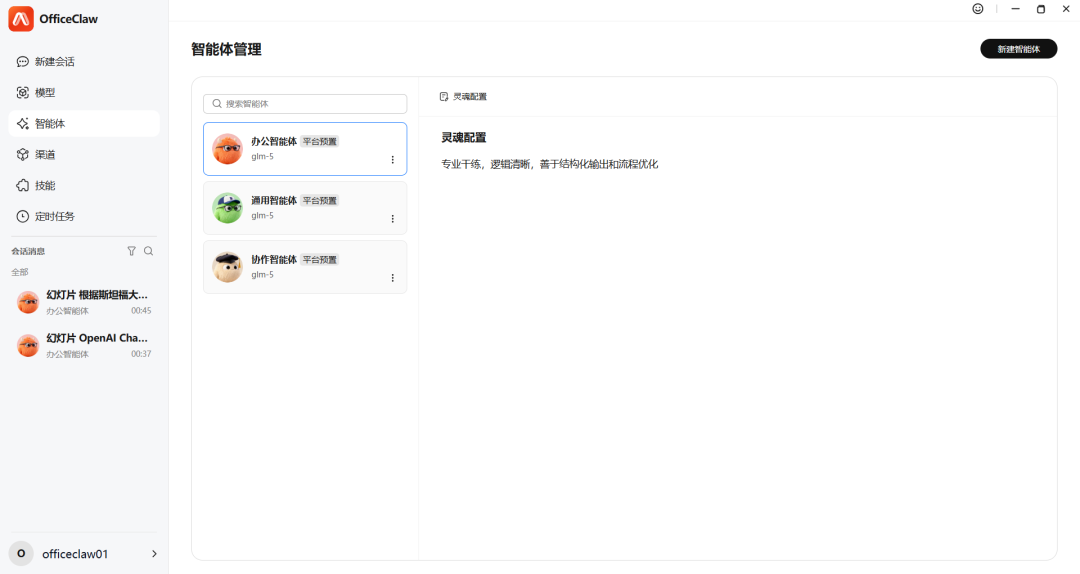Click the OfficeClaw logo icon
Viewport: 1080px width, 574px height.
[x=21, y=19]
